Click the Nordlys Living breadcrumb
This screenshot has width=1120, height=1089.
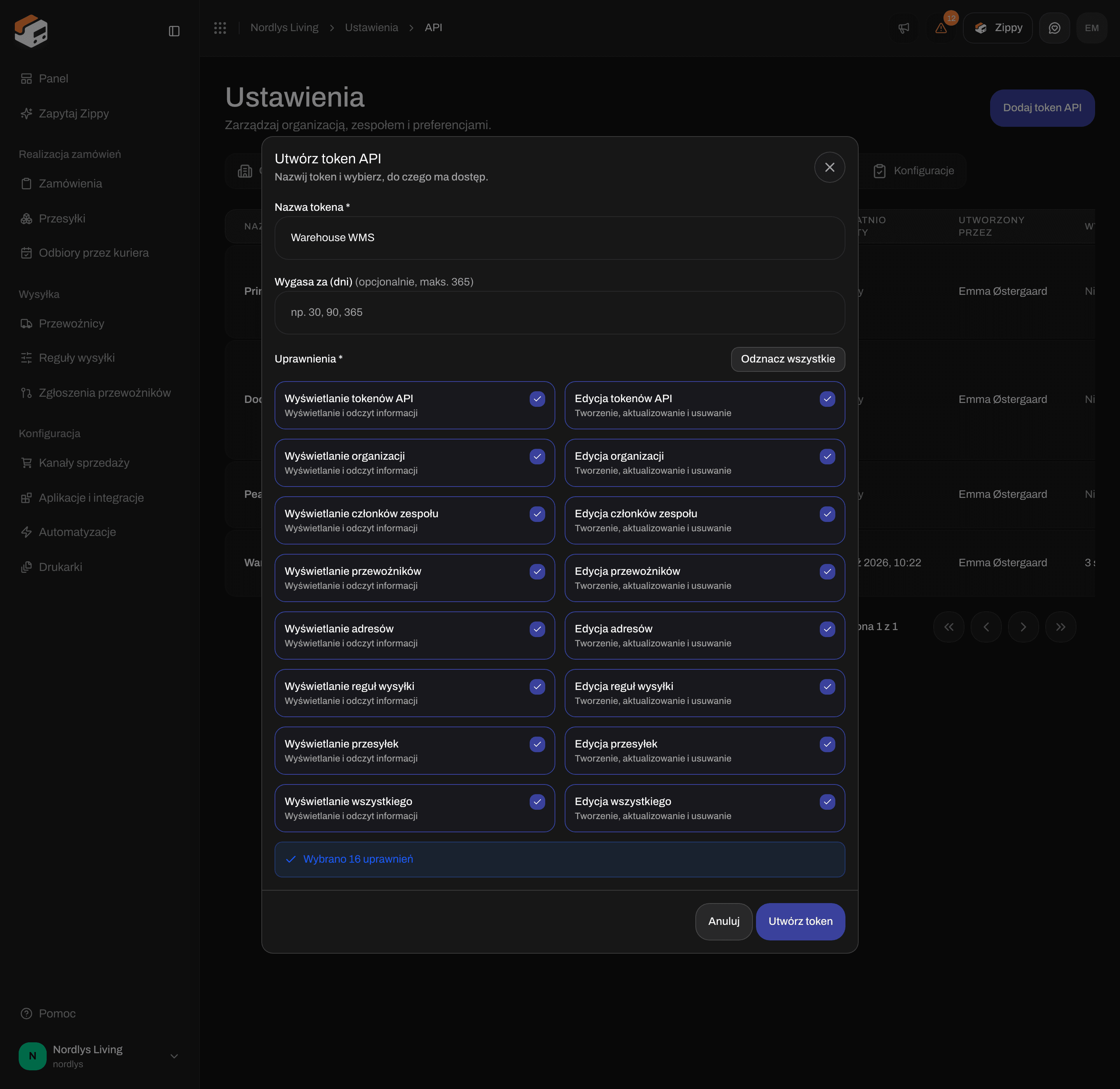[x=284, y=28]
